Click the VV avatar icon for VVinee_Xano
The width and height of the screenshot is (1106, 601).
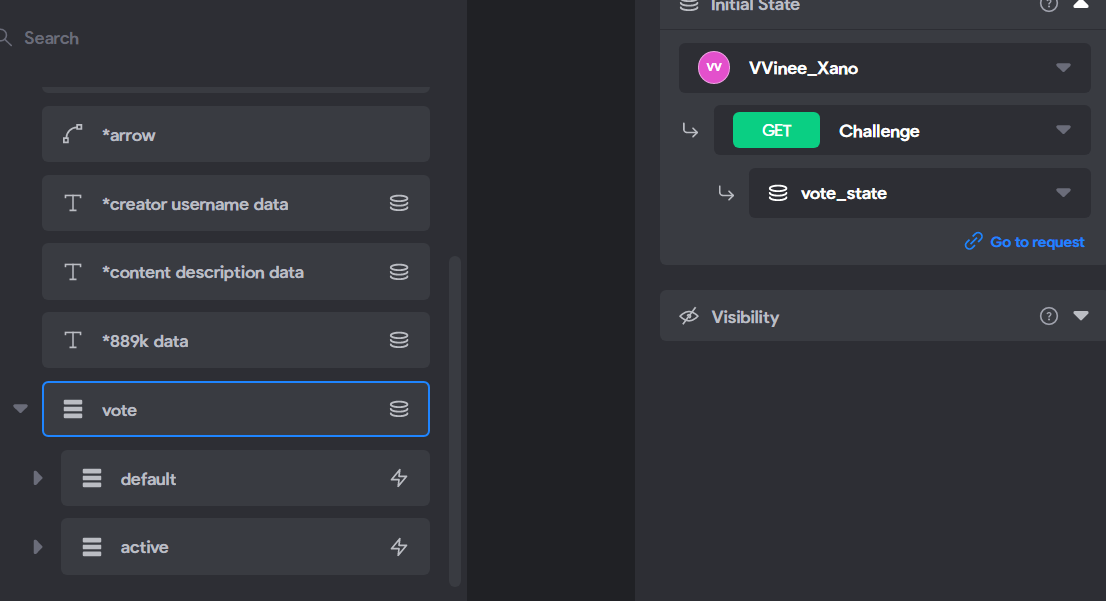coord(714,68)
